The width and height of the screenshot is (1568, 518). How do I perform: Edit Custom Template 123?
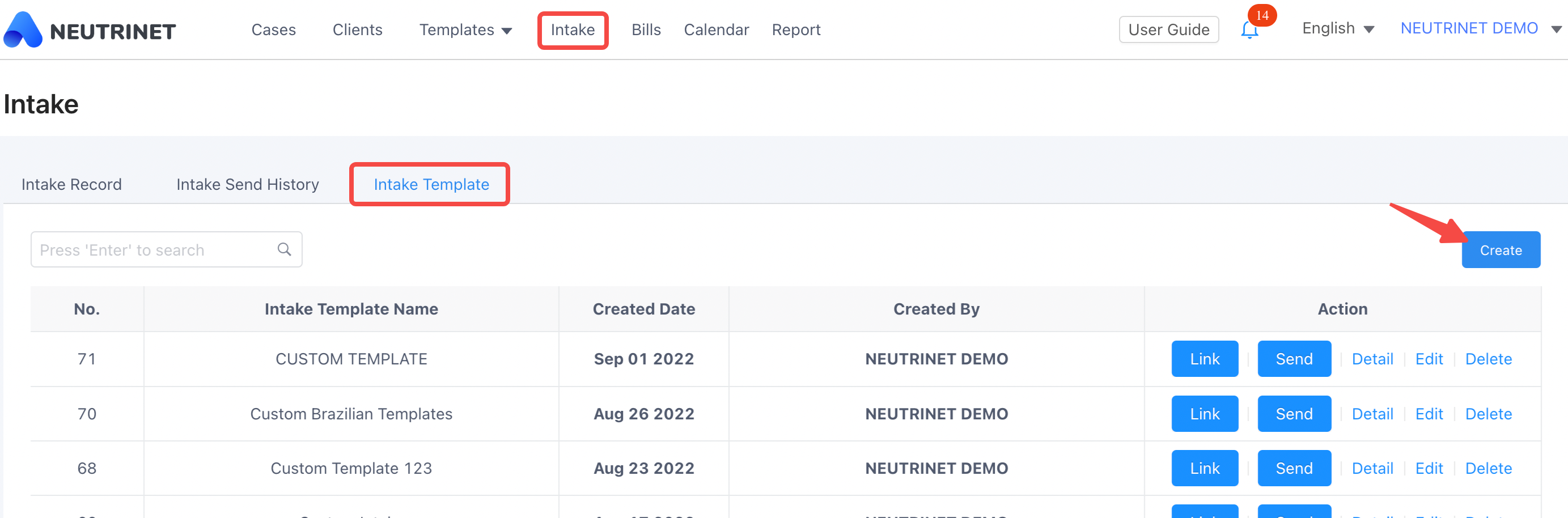click(x=1428, y=468)
